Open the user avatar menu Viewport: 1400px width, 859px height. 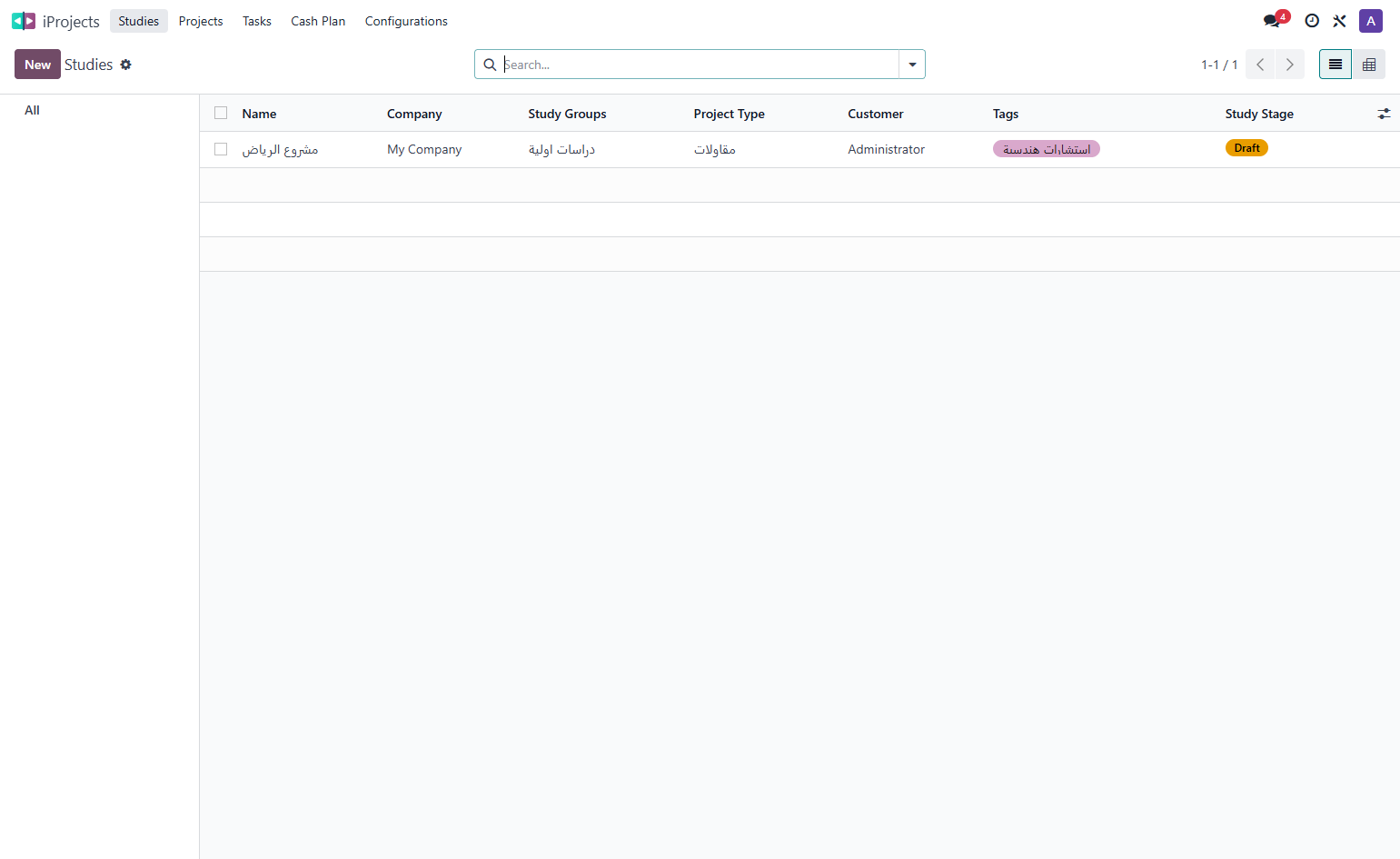1371,21
